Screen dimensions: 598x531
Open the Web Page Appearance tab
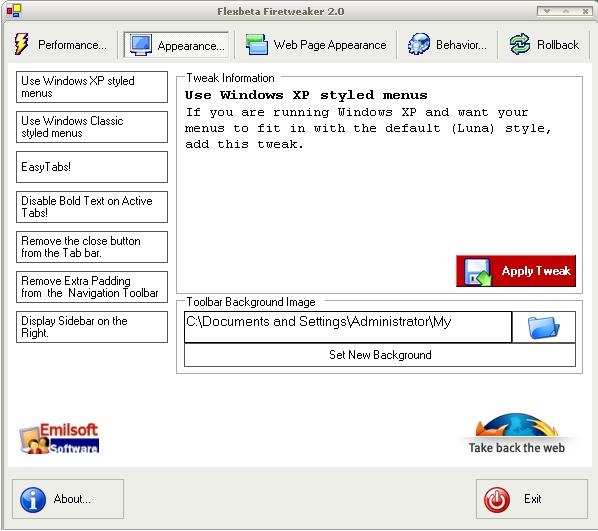click(x=316, y=45)
